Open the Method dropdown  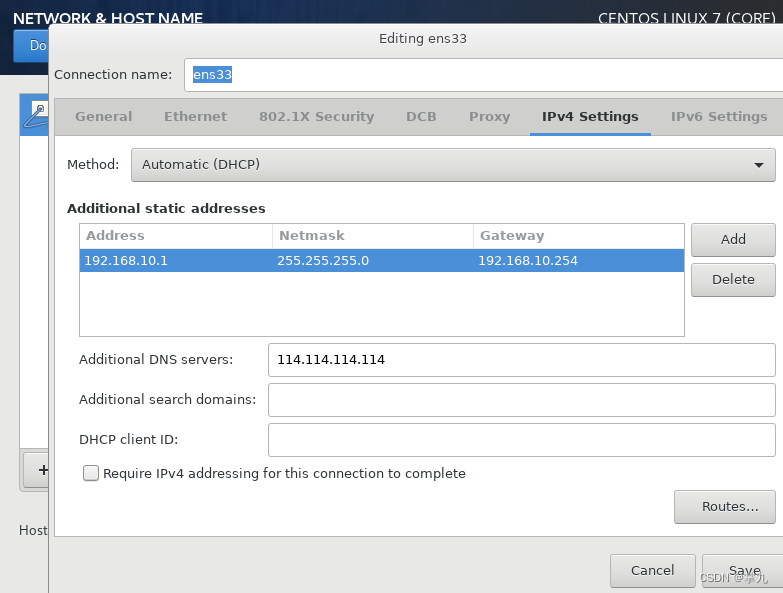coord(453,164)
